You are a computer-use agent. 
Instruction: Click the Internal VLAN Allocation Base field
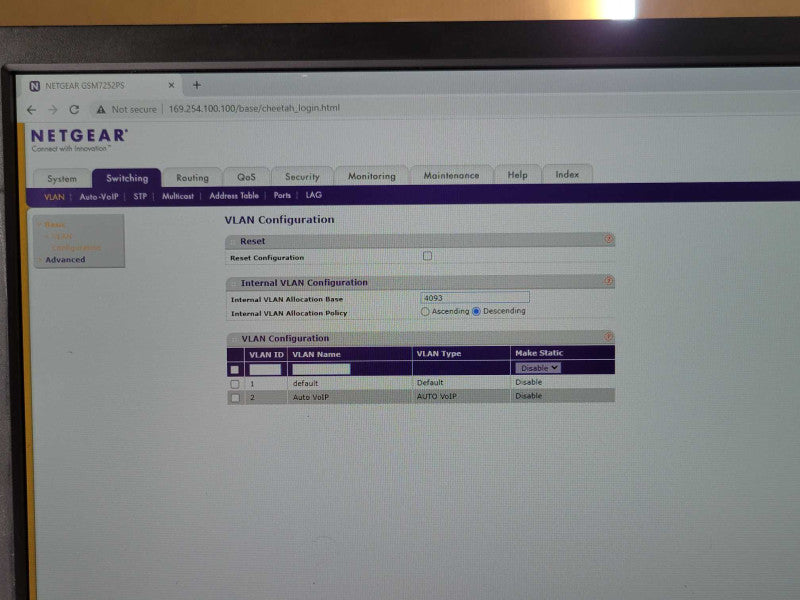474,297
